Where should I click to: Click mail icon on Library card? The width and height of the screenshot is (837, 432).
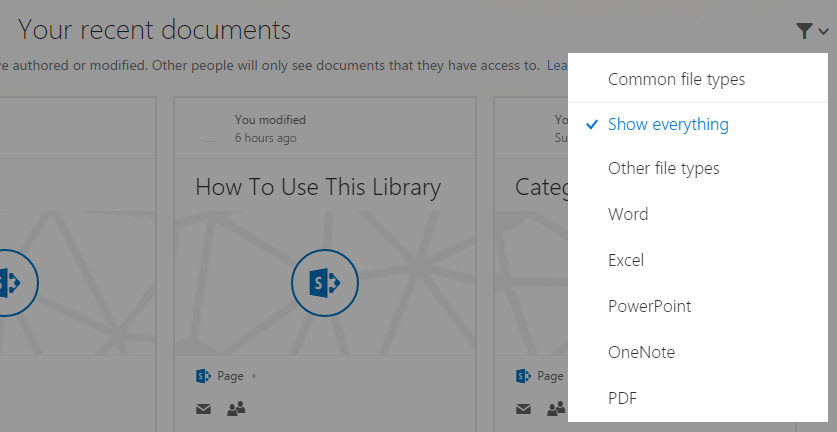pyautogui.click(x=203, y=408)
